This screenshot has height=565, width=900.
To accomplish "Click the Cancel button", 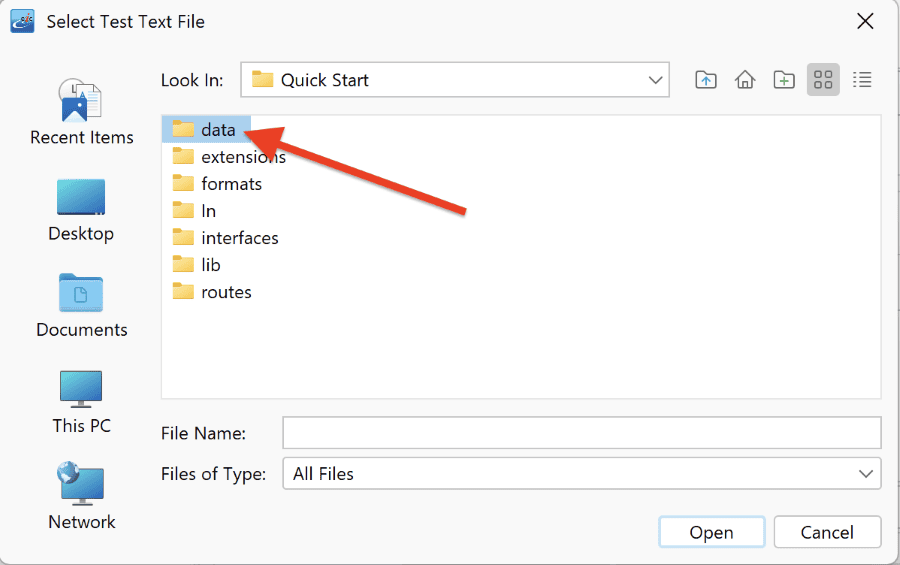I will click(827, 532).
